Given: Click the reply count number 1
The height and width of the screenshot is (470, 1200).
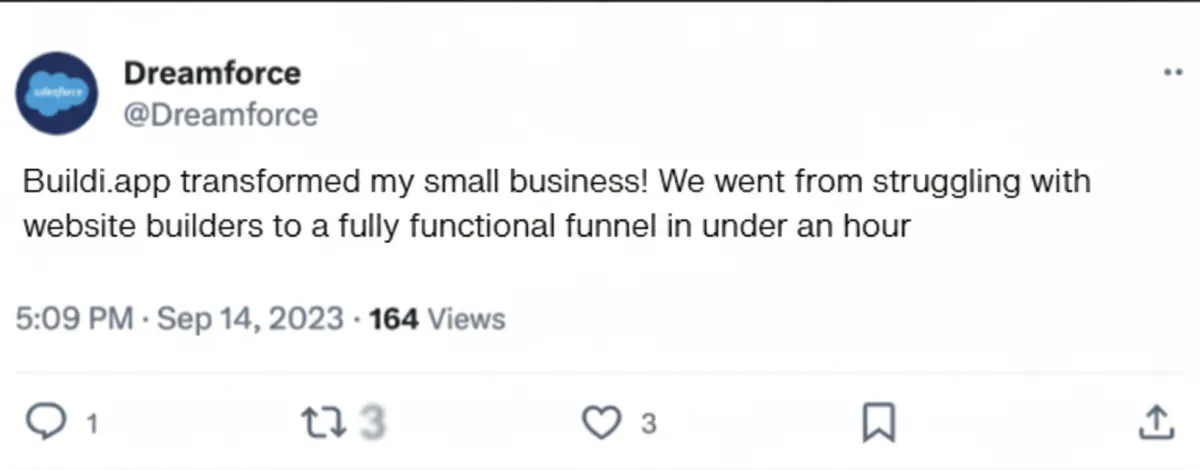Looking at the screenshot, I should pos(92,425).
